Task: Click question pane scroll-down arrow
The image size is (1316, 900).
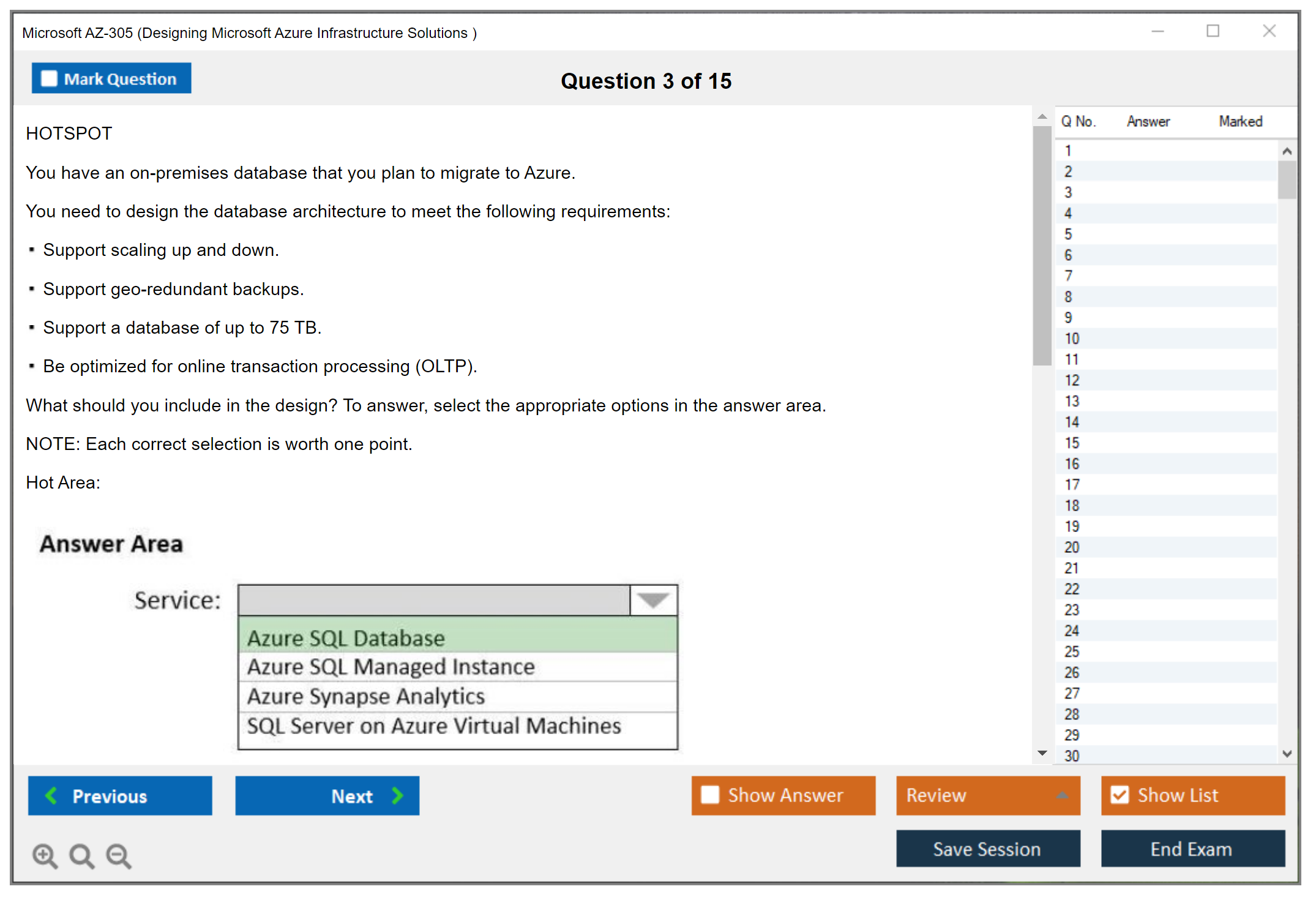Action: click(1042, 753)
